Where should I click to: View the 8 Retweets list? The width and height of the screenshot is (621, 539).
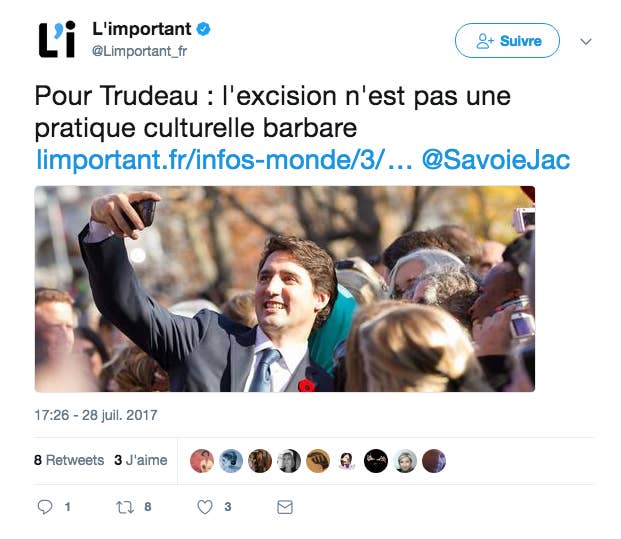pyautogui.click(x=69, y=460)
